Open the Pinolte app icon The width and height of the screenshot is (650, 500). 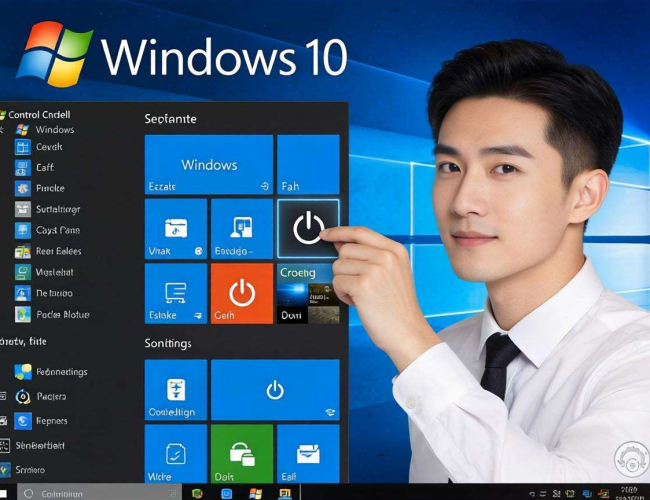[22, 188]
